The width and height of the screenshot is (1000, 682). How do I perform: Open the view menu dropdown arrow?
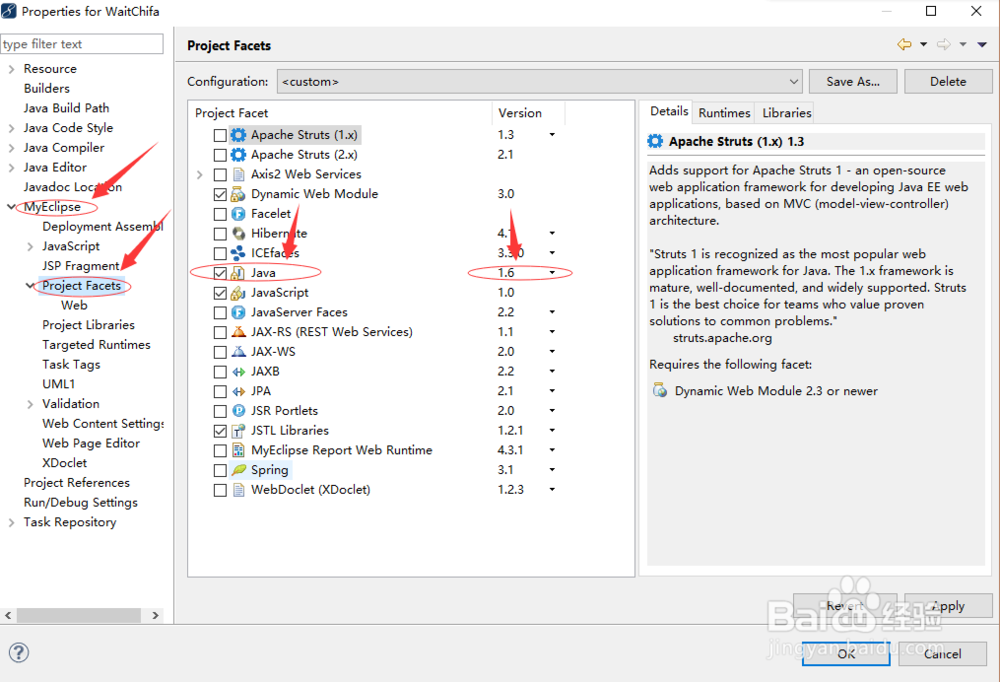tap(982, 44)
